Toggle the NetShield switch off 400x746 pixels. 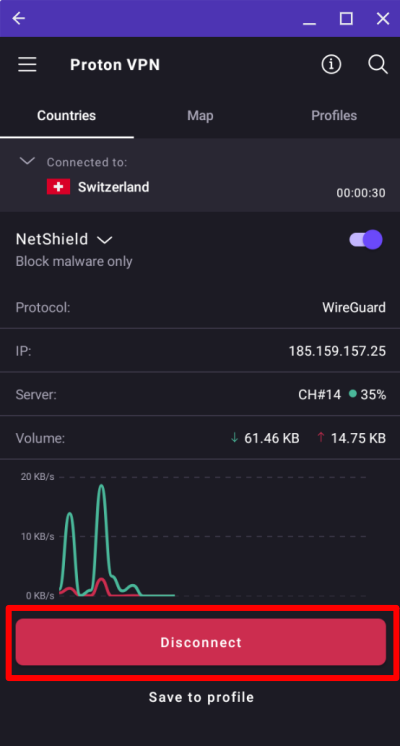[366, 240]
